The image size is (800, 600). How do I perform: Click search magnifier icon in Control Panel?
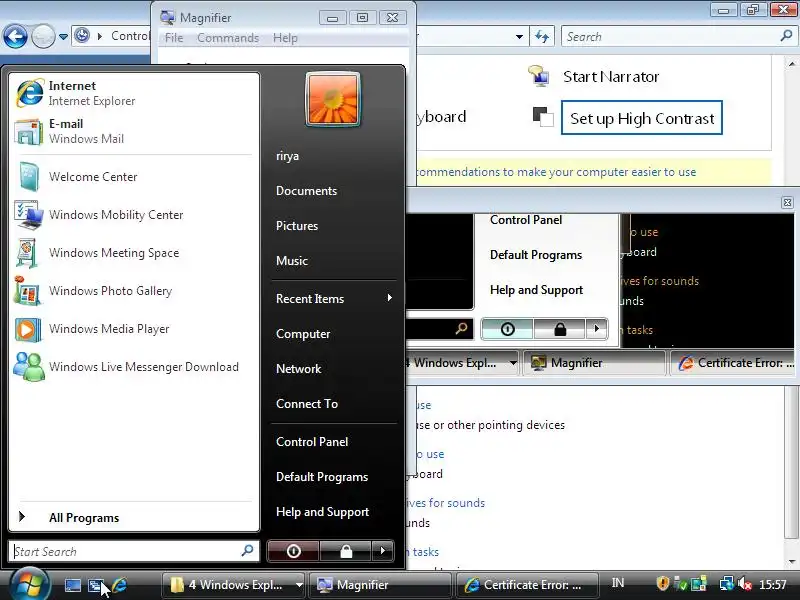coord(786,36)
